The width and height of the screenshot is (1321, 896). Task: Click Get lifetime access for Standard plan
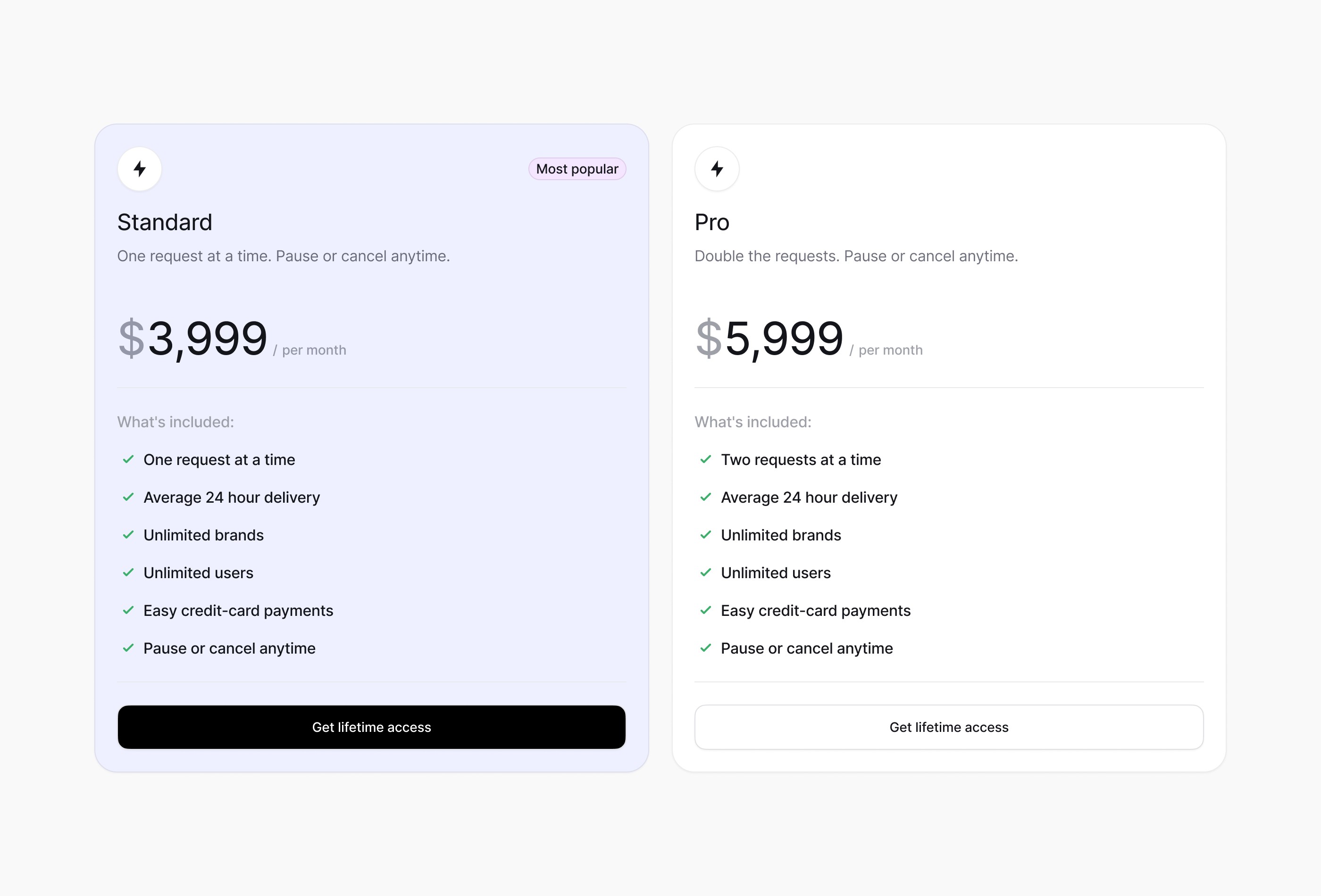[371, 727]
